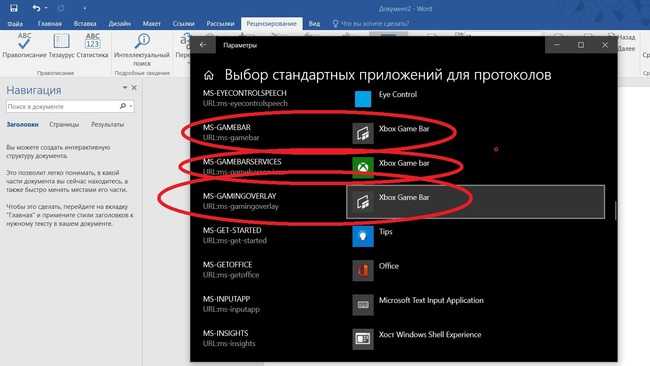Click the MS-GET-STARTED protocol name

[x=232, y=230]
